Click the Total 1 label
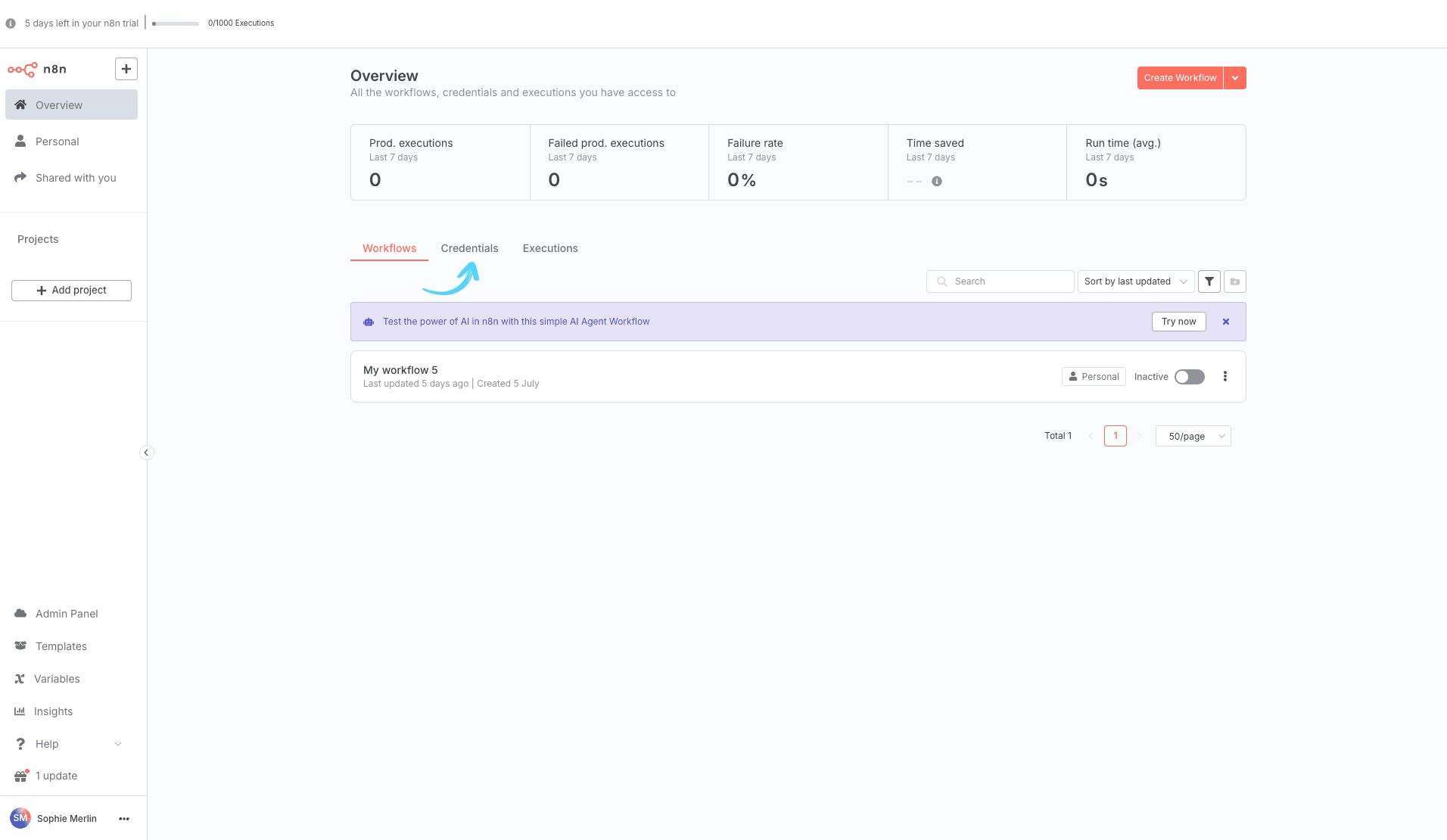This screenshot has width=1447, height=840. (x=1058, y=436)
